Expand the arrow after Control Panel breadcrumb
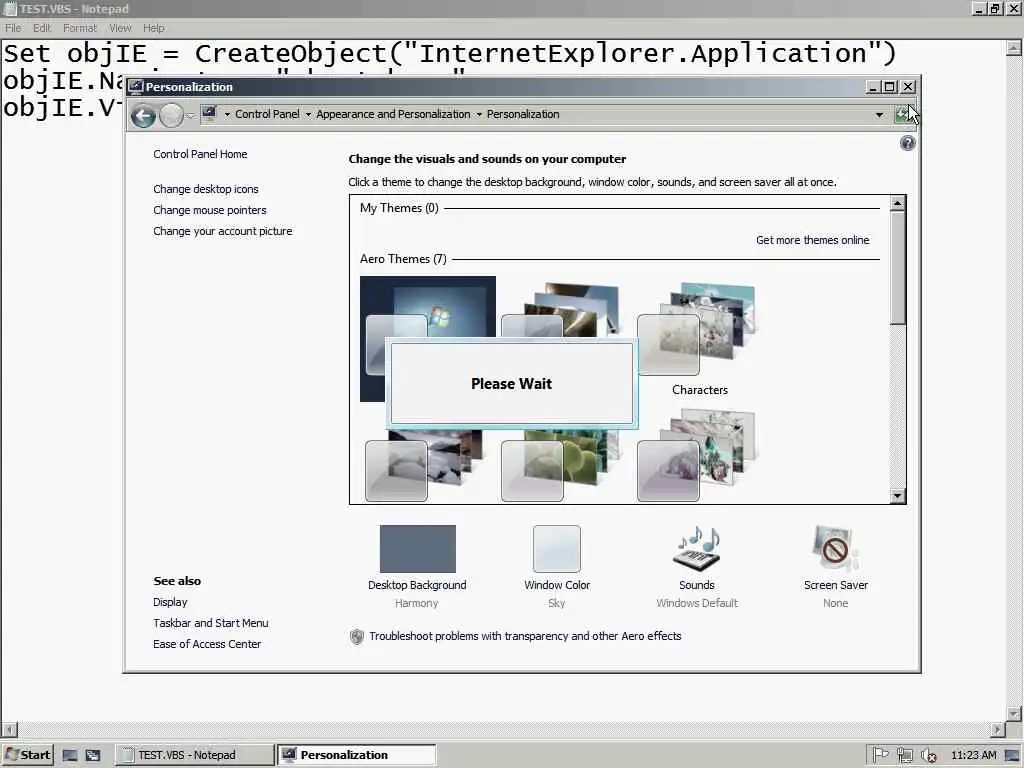The image size is (1024, 768). click(x=308, y=114)
